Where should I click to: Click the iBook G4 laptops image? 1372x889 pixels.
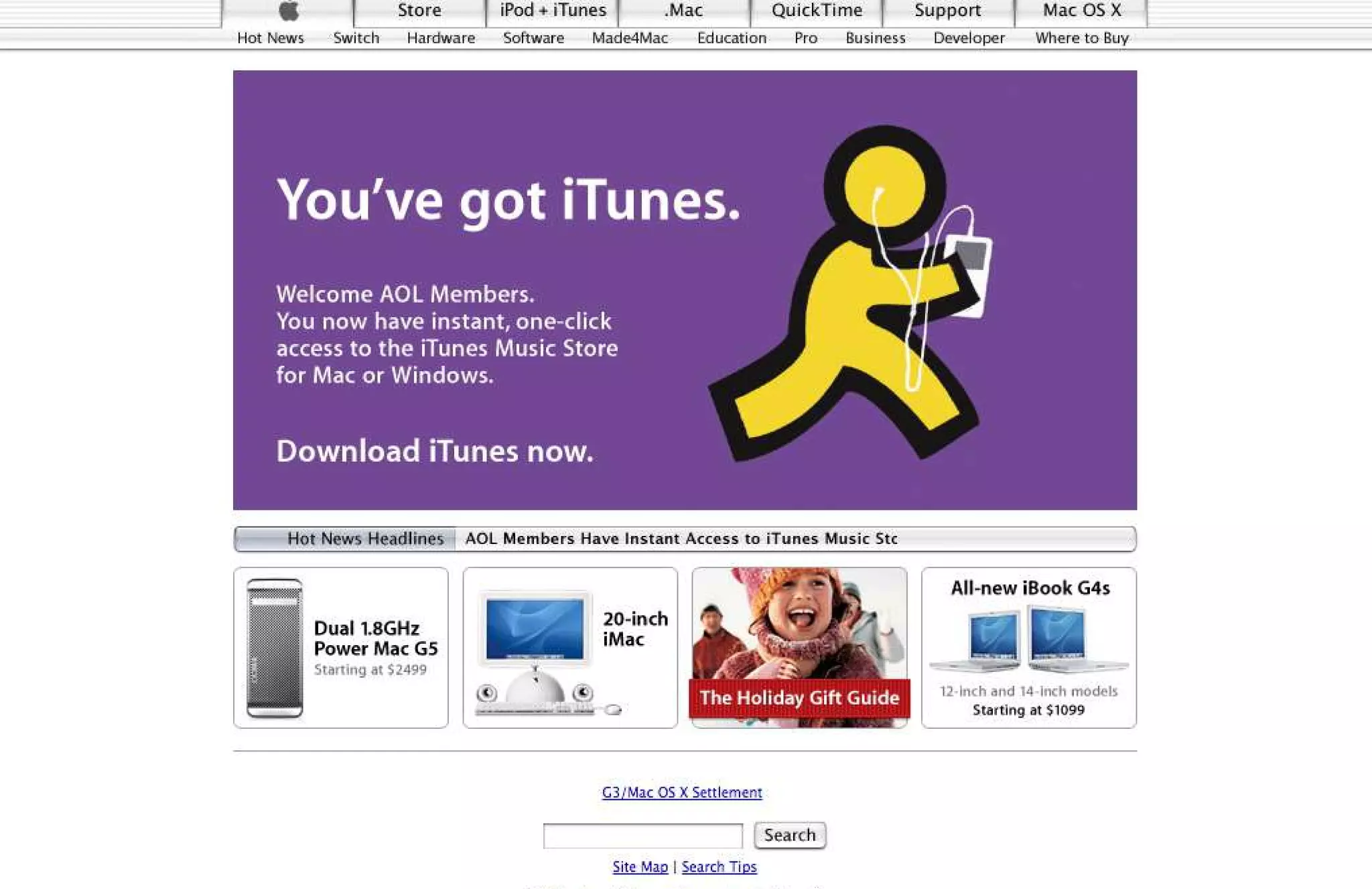coord(1029,638)
